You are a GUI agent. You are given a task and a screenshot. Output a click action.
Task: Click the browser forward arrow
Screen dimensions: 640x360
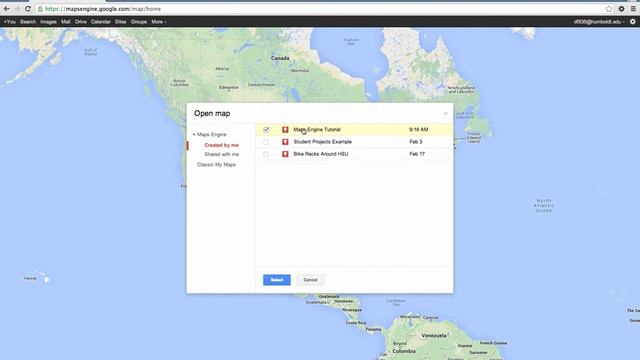pyautogui.click(x=17, y=9)
